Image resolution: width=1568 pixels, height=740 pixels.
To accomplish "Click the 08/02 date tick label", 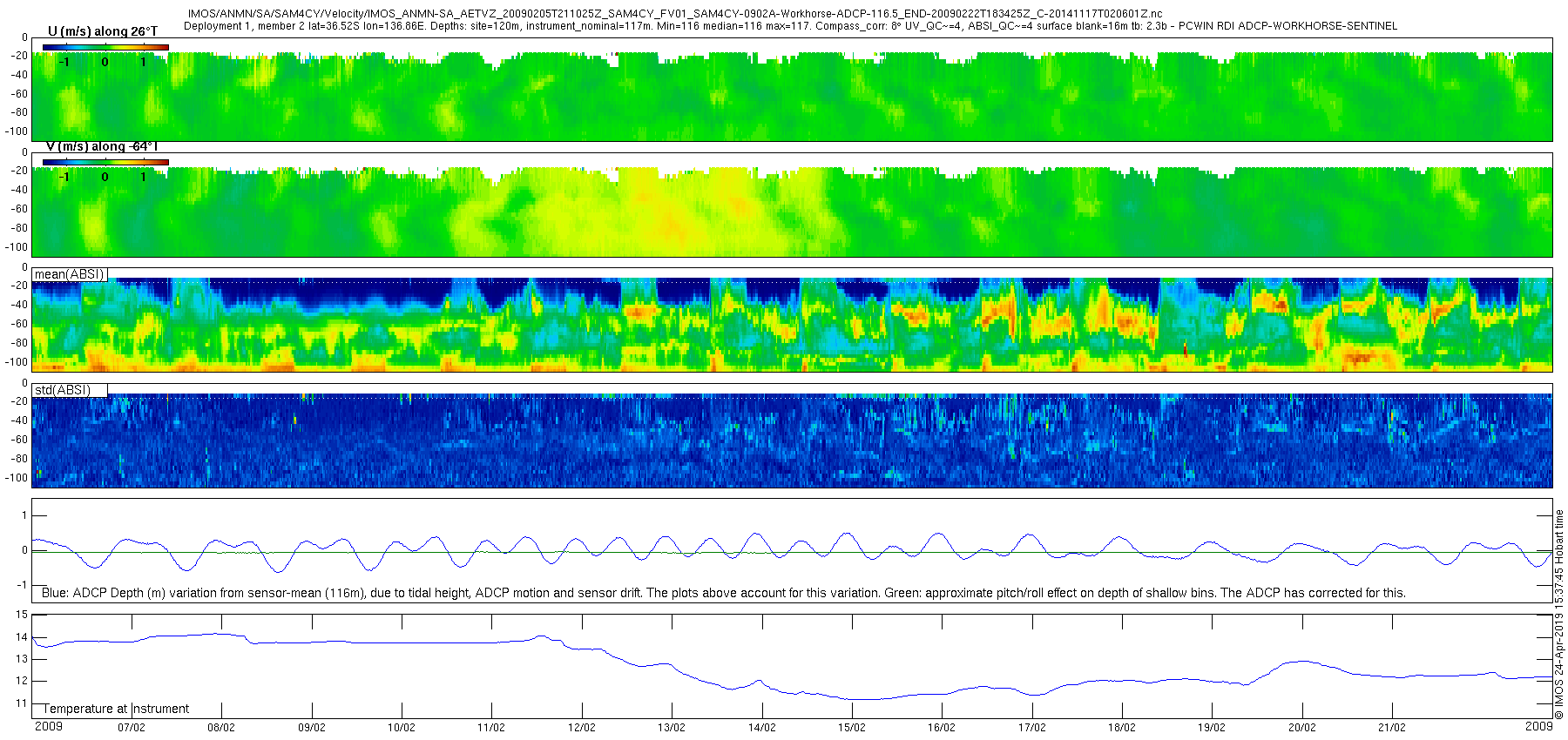I will [x=221, y=728].
